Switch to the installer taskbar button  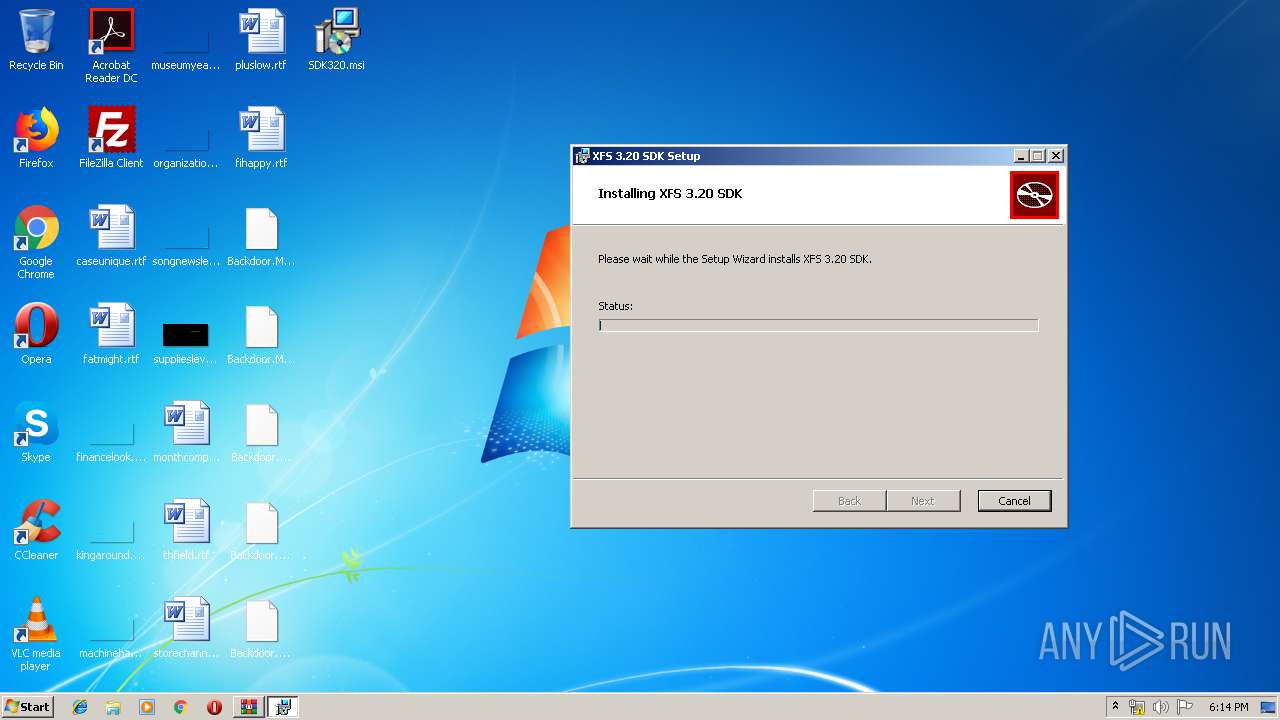283,707
